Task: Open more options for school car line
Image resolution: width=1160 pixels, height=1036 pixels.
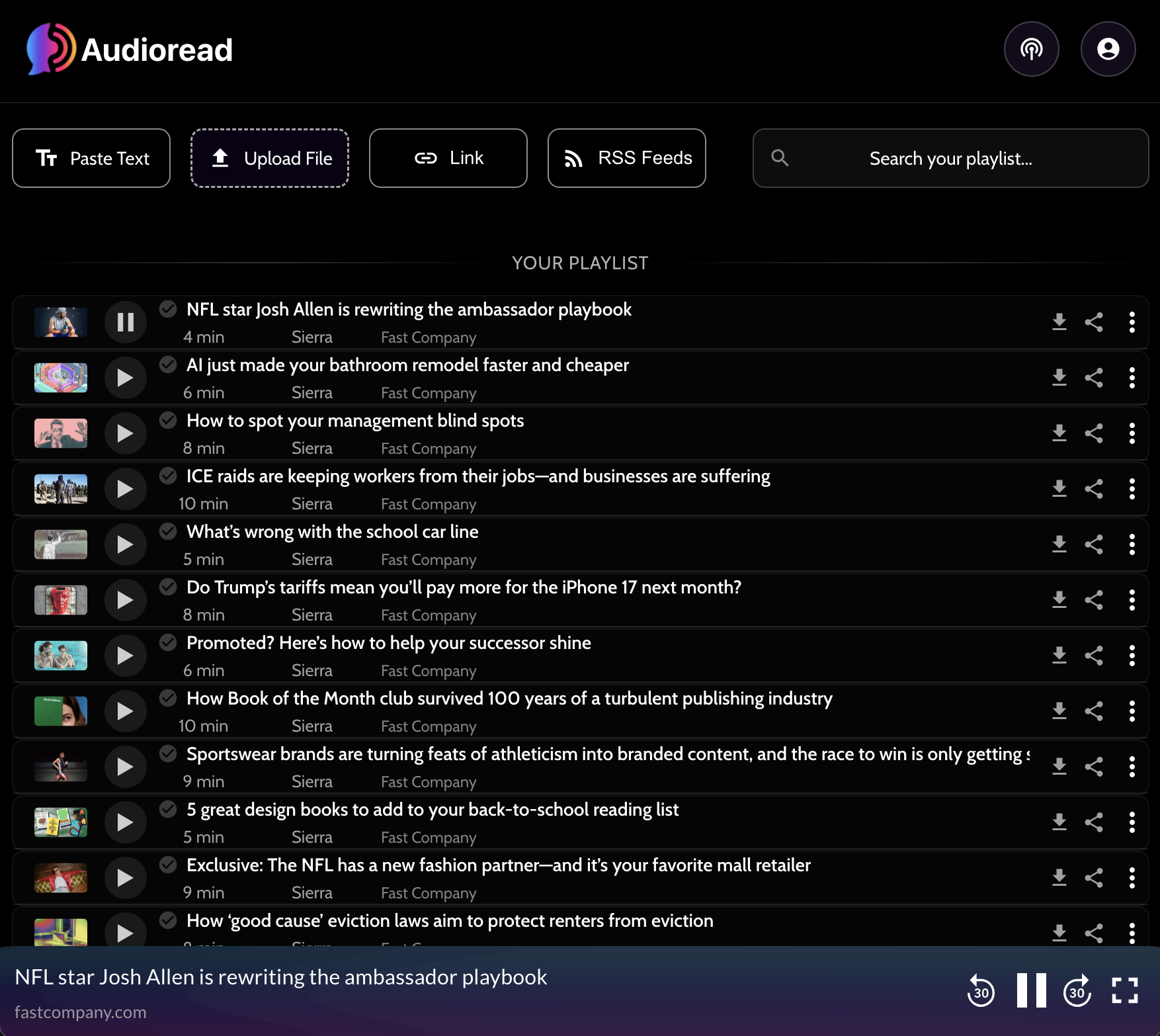Action: [1132, 544]
